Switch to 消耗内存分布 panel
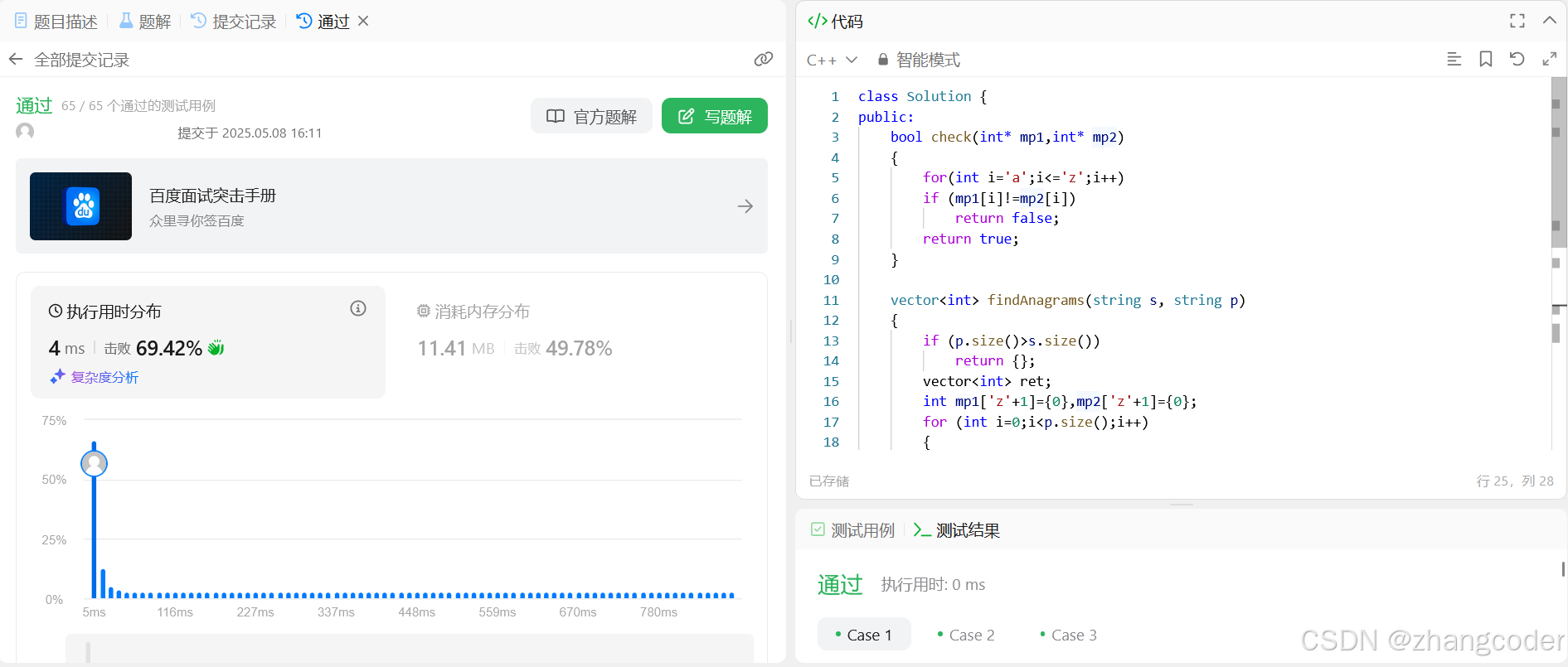 click(473, 312)
